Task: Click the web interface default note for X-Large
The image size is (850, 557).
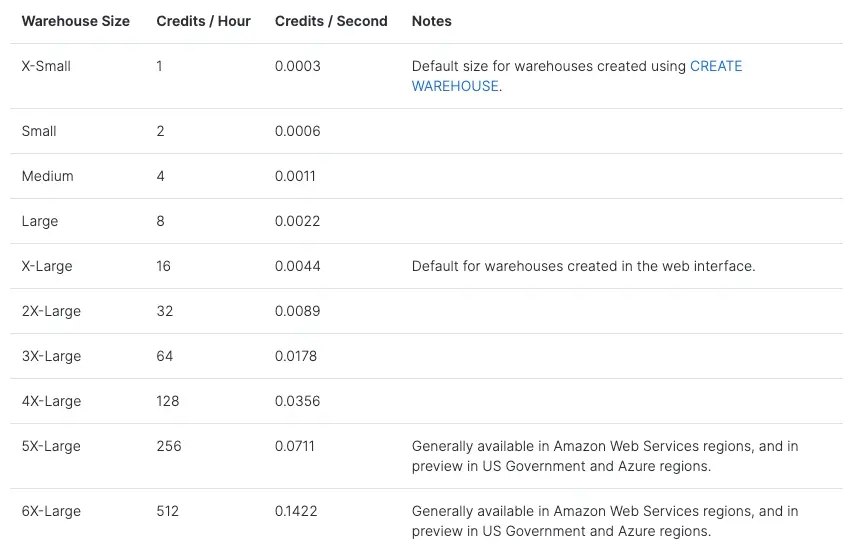Action: (x=583, y=266)
